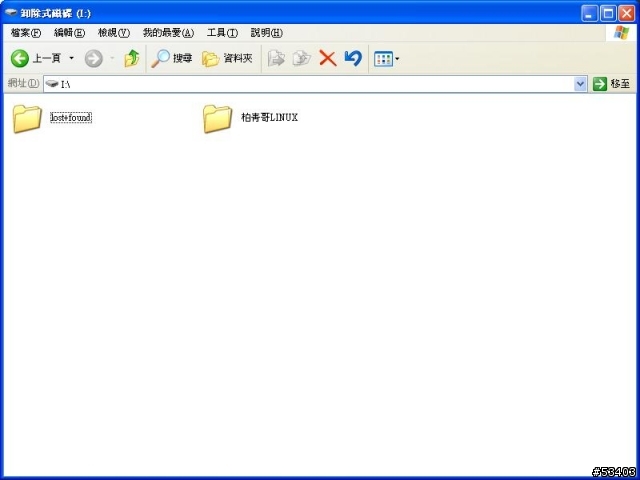The image size is (640, 480).
Task: Expand the address bar dropdown
Action: 580,84
